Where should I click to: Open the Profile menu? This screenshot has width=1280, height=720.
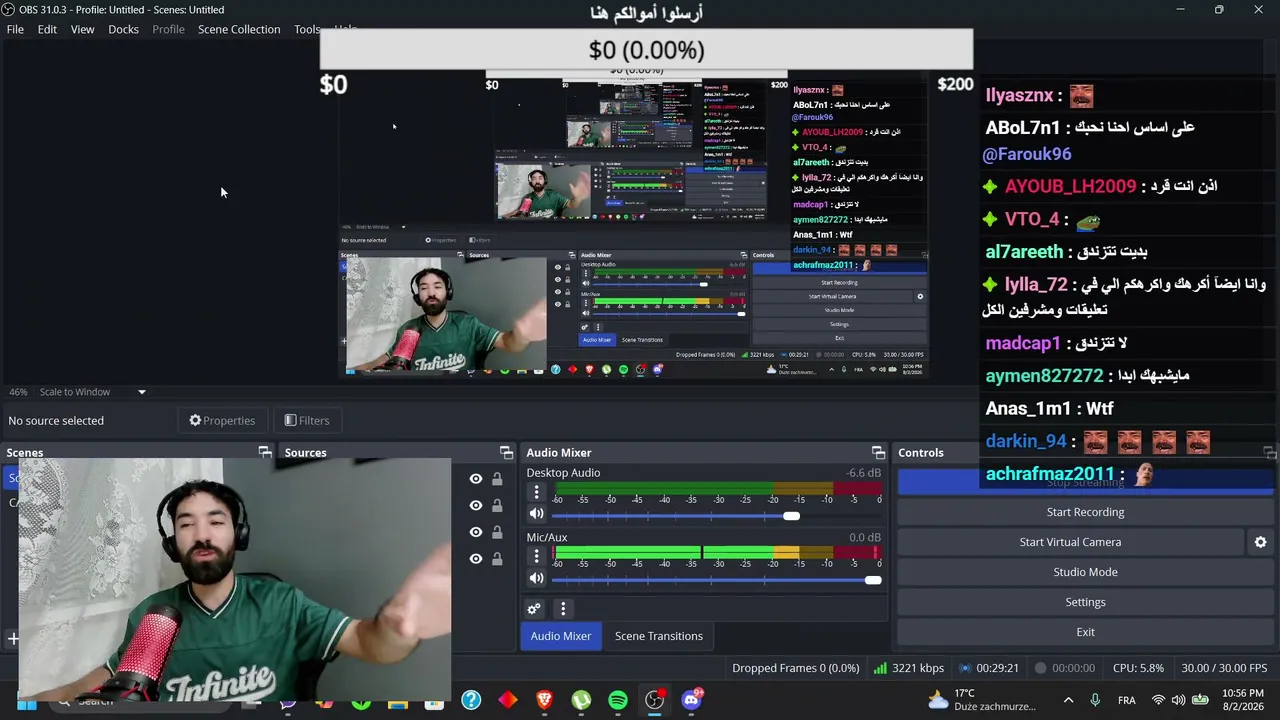click(x=168, y=29)
